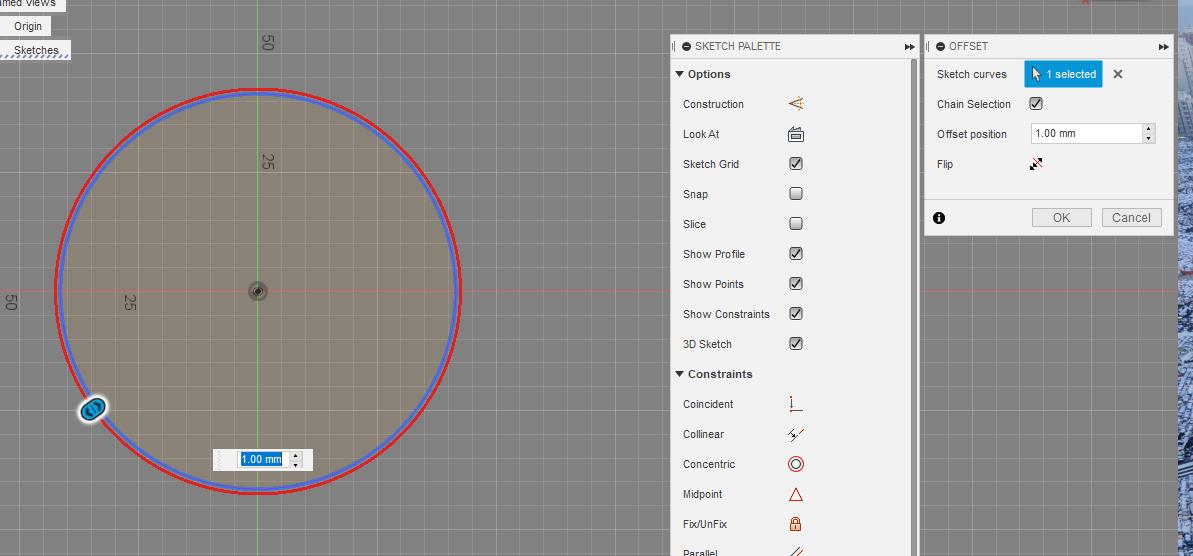The height and width of the screenshot is (556, 1193).
Task: Toggle the 3D Sketch checkbox
Action: (x=796, y=344)
